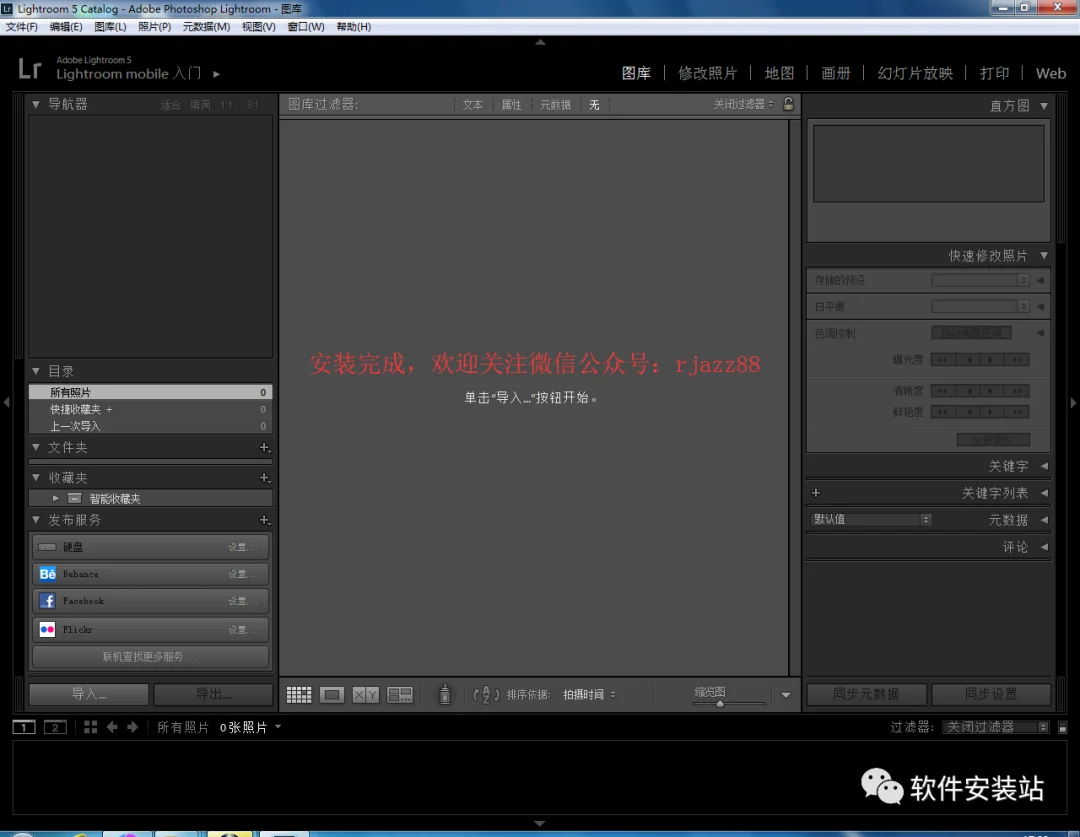Viewport: 1080px width, 837px height.
Task: Toggle the 文本 text filter
Action: tap(472, 105)
